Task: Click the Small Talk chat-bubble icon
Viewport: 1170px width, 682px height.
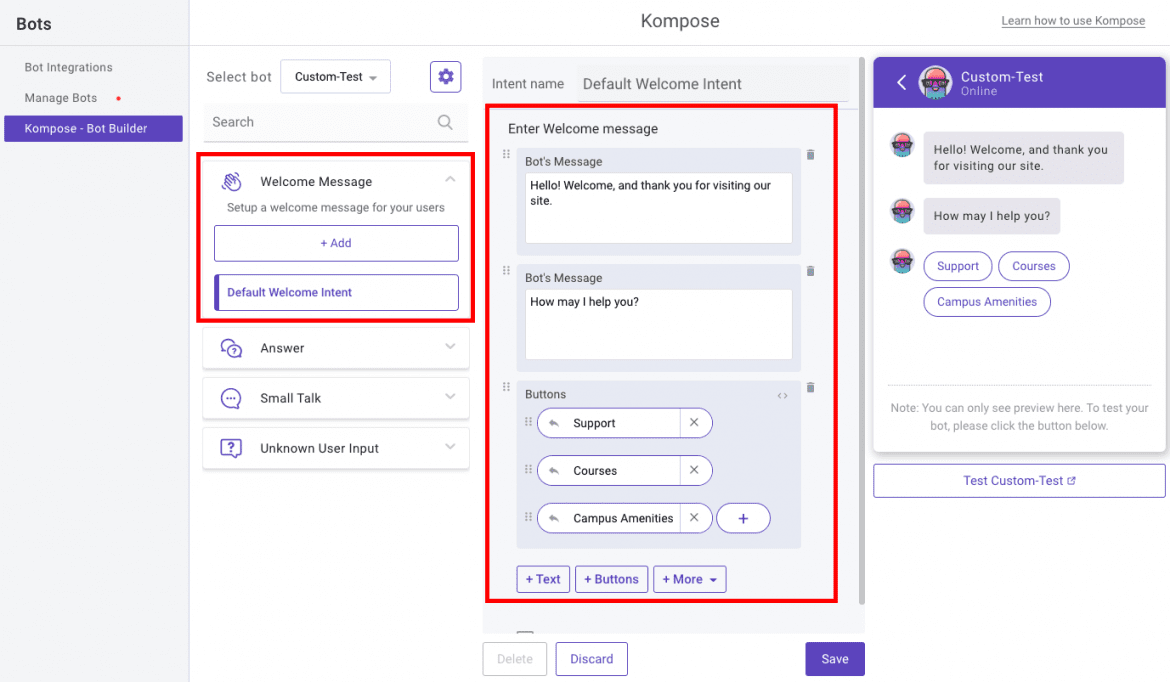Action: tap(231, 398)
